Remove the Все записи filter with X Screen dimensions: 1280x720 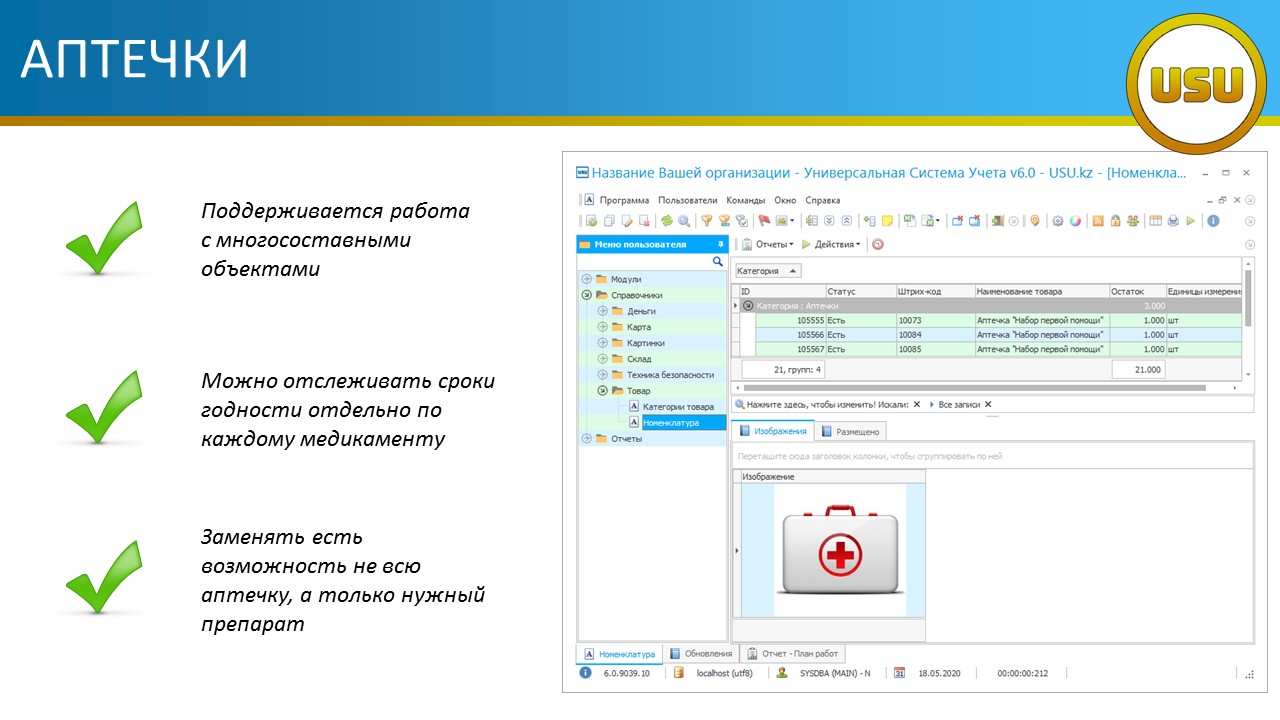[x=988, y=405]
